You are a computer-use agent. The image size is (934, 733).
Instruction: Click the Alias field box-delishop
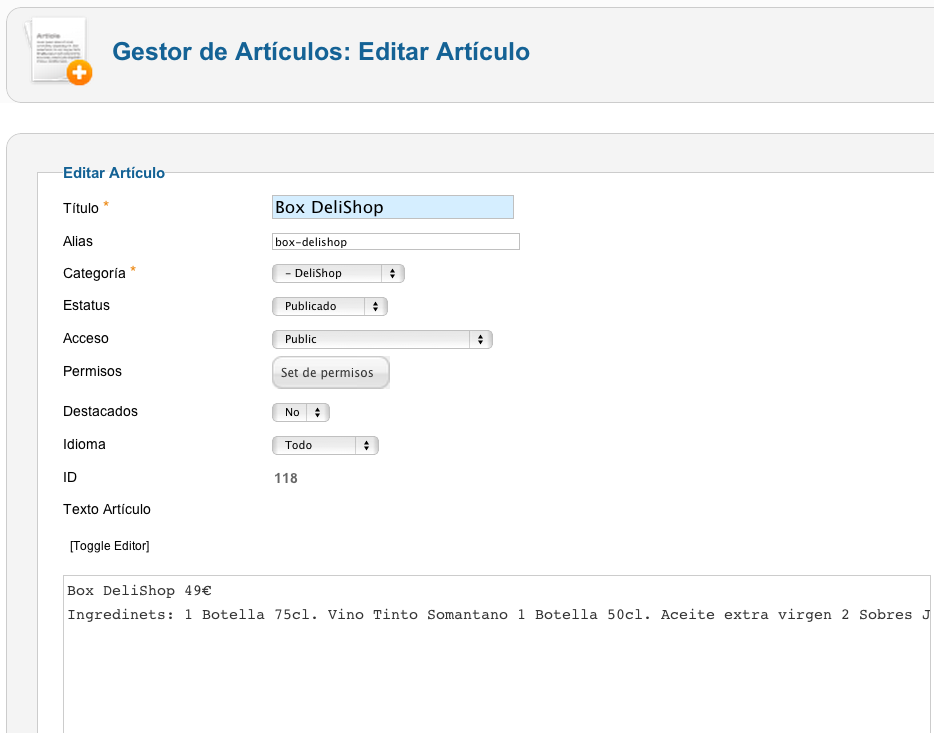coord(396,242)
